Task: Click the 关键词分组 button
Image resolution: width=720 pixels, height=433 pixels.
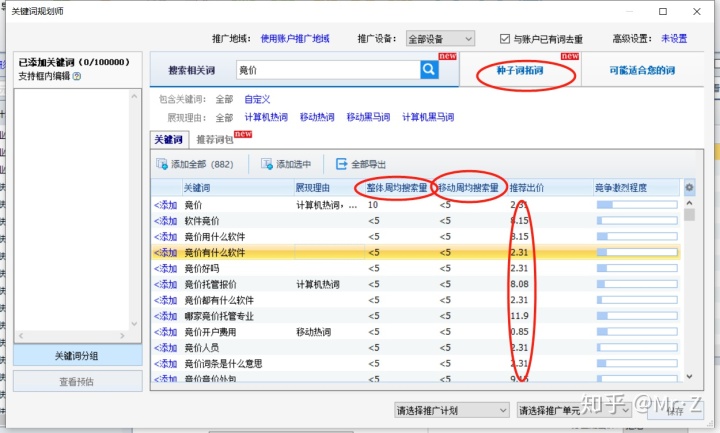Action: (78, 355)
